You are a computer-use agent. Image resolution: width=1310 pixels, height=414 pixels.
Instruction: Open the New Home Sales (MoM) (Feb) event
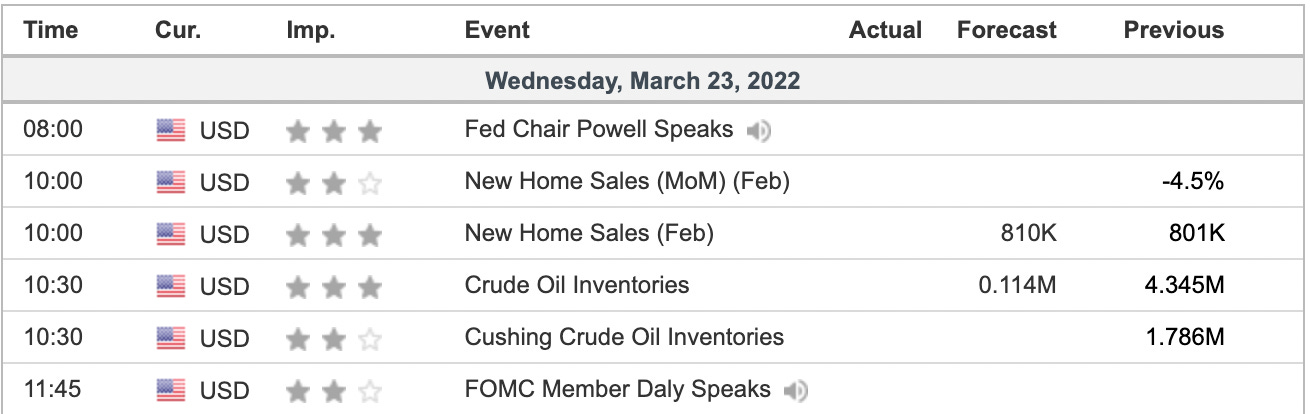(627, 182)
